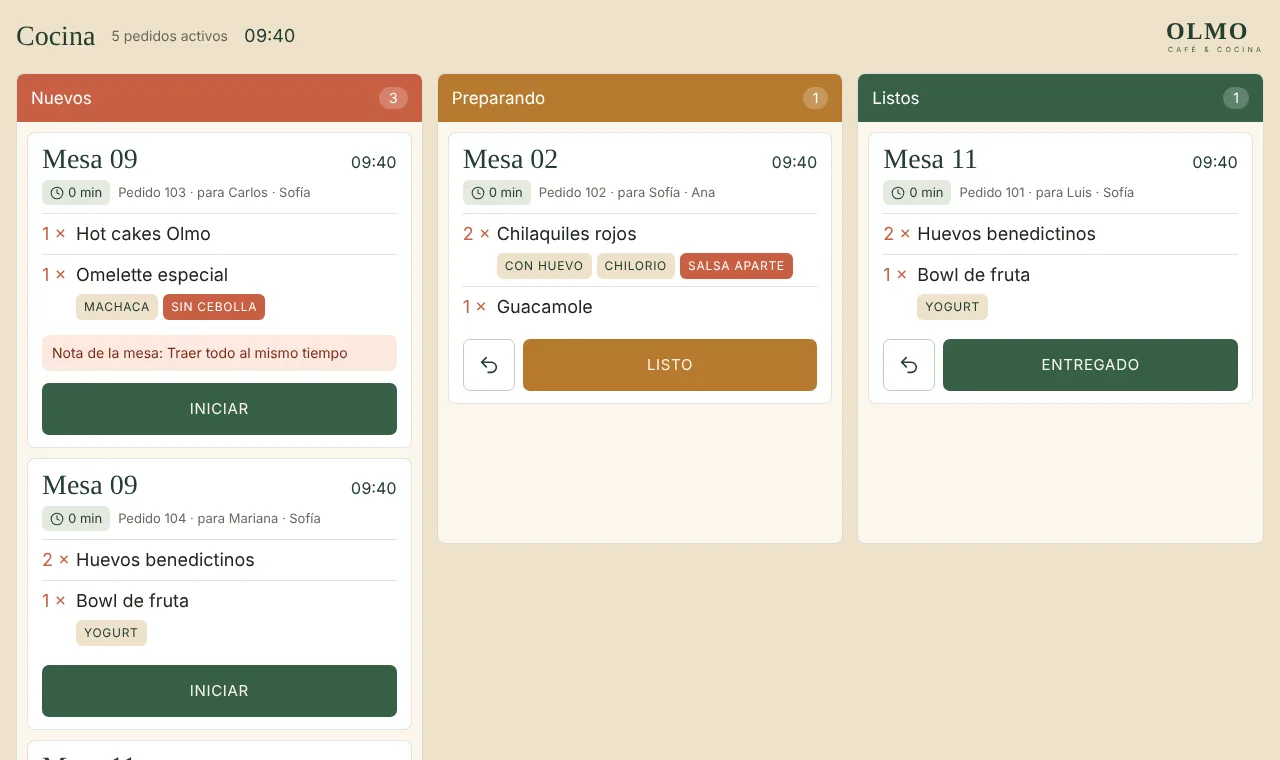Click the MACHACA modifier tag
Screen dimensions: 1280x760
pyautogui.click(x=117, y=307)
